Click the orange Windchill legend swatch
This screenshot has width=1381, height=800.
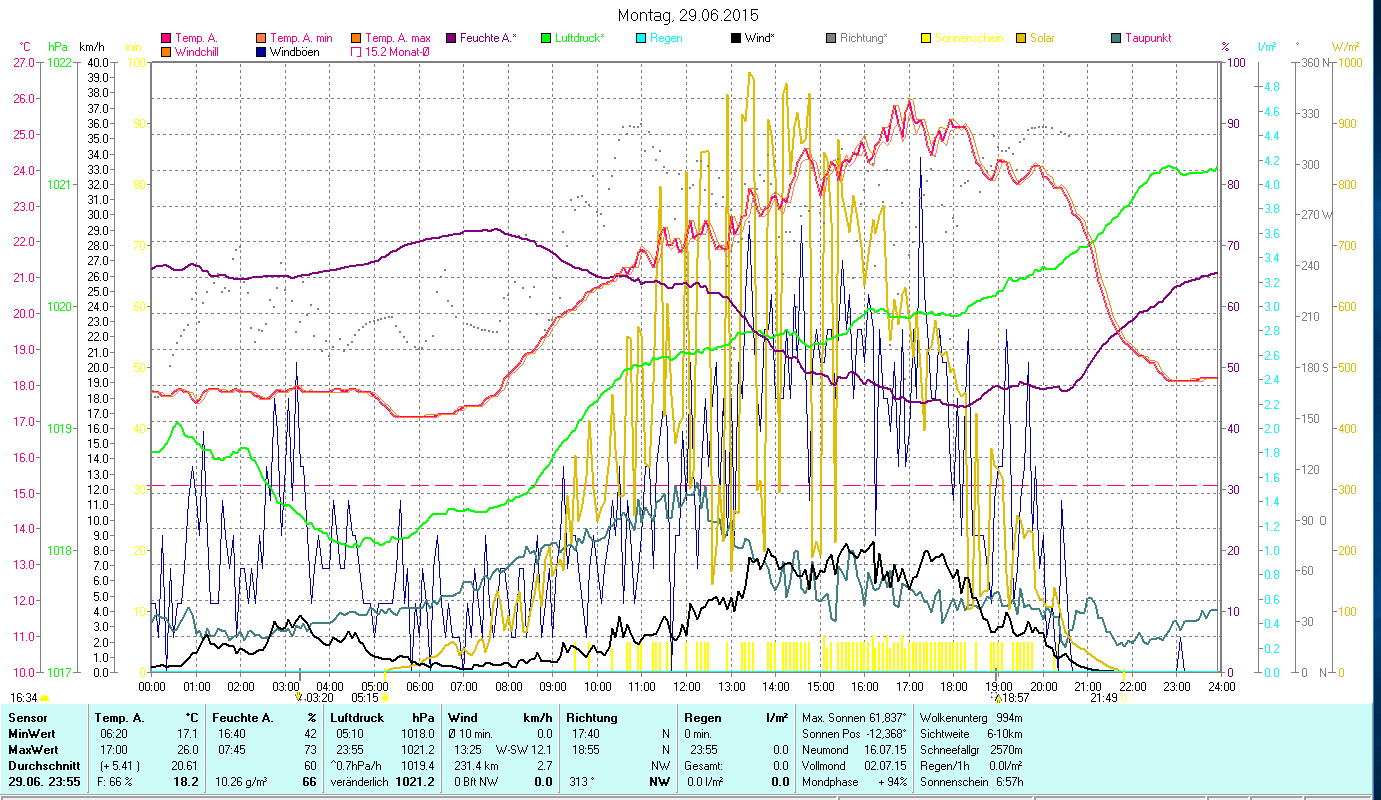166,52
